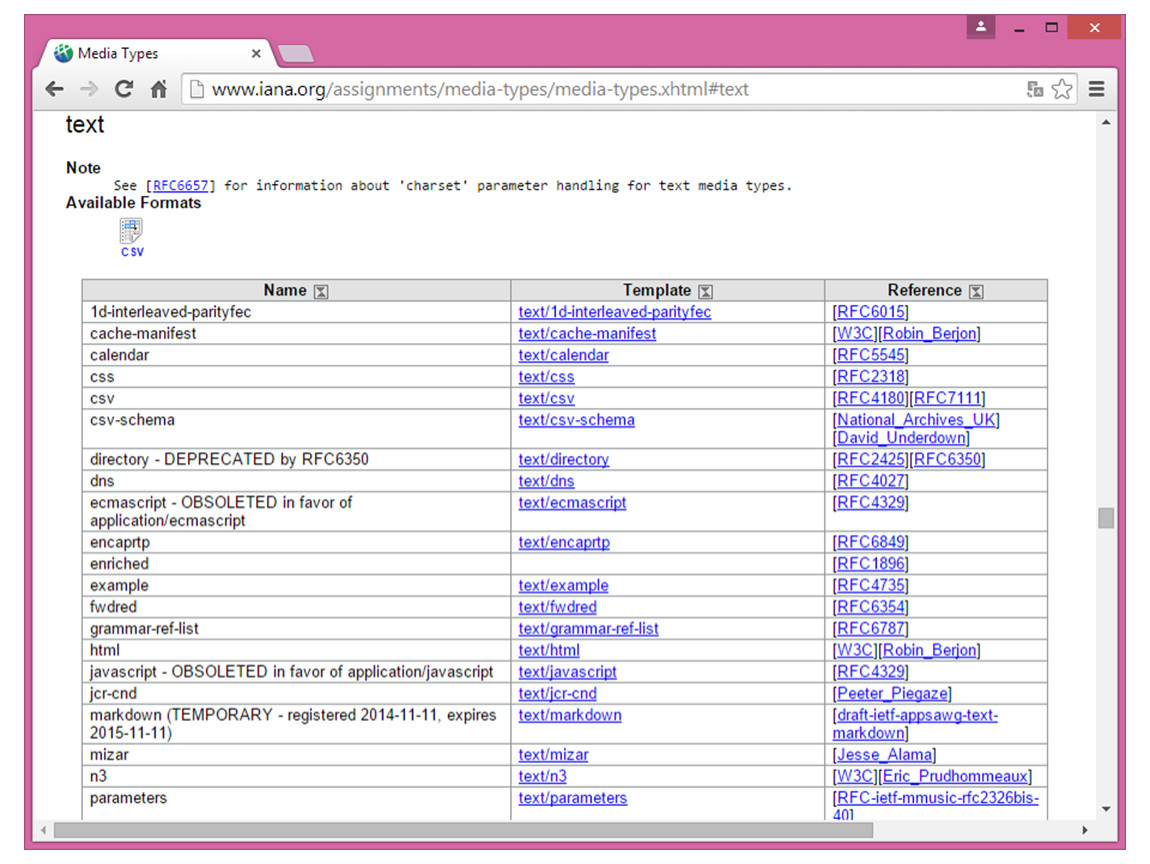Open the text/example template link
The width and height of the screenshot is (1150, 864).
tap(563, 585)
